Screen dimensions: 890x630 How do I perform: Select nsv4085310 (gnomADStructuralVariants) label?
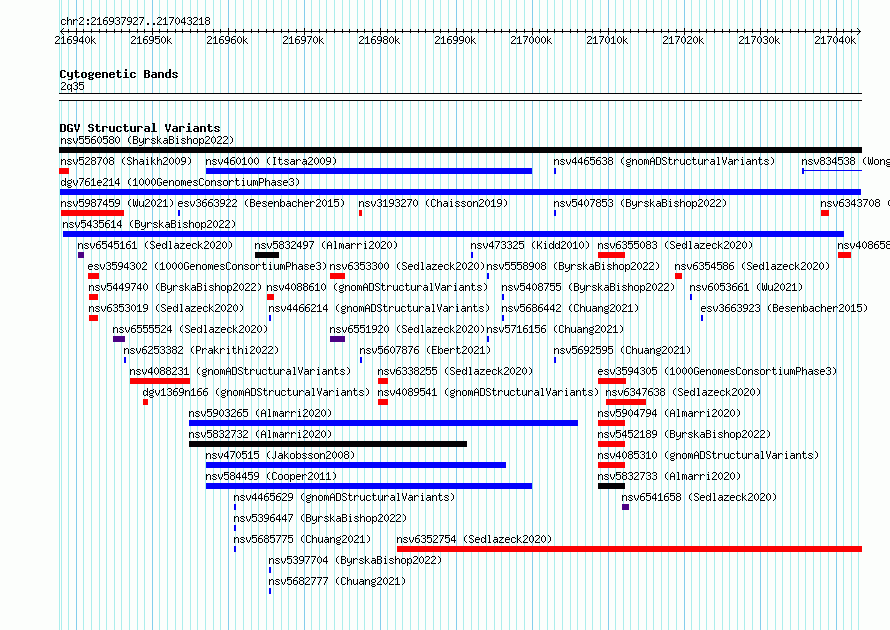708,455
